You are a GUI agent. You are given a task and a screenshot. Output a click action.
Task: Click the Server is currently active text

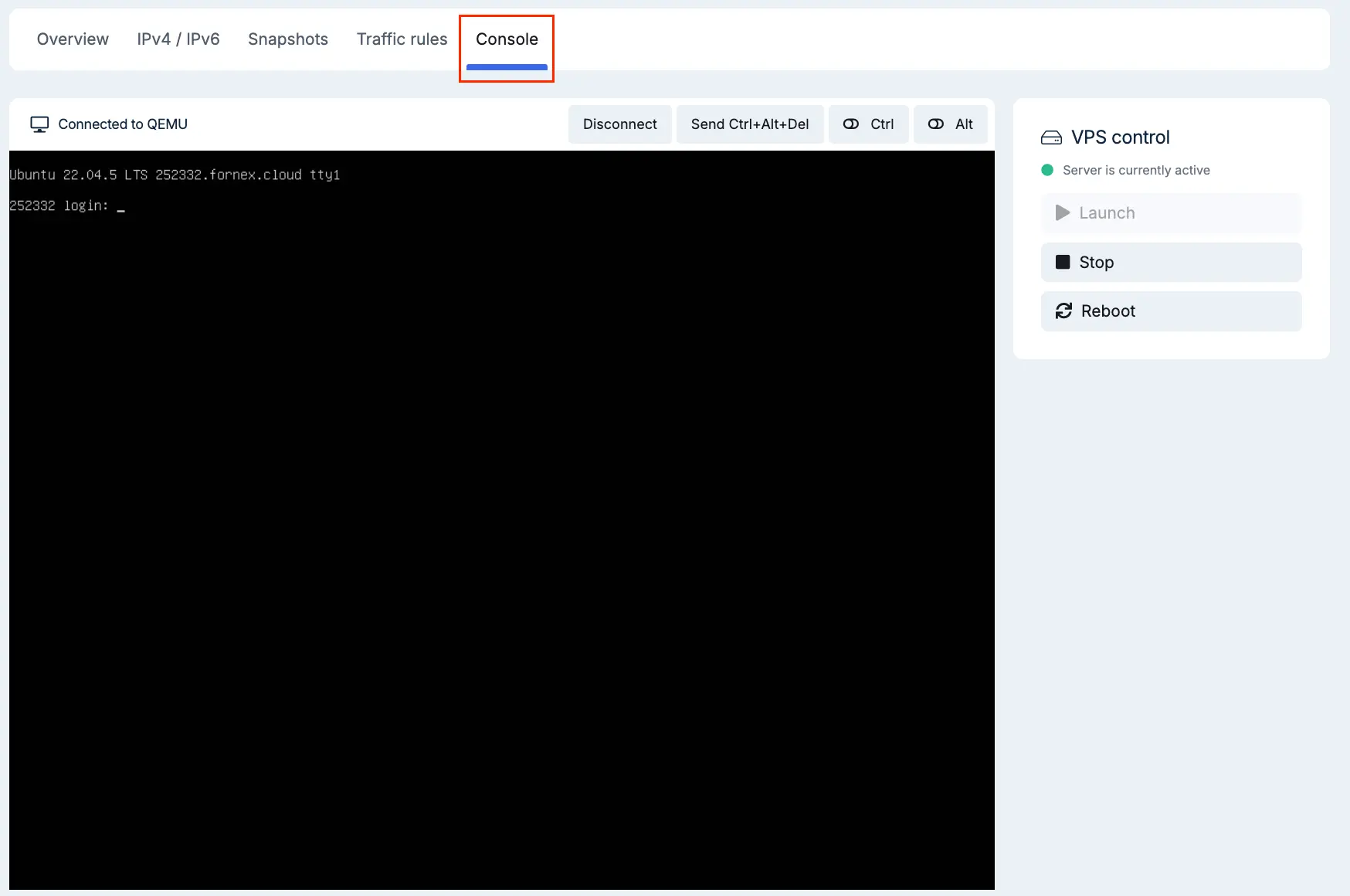(1136, 170)
